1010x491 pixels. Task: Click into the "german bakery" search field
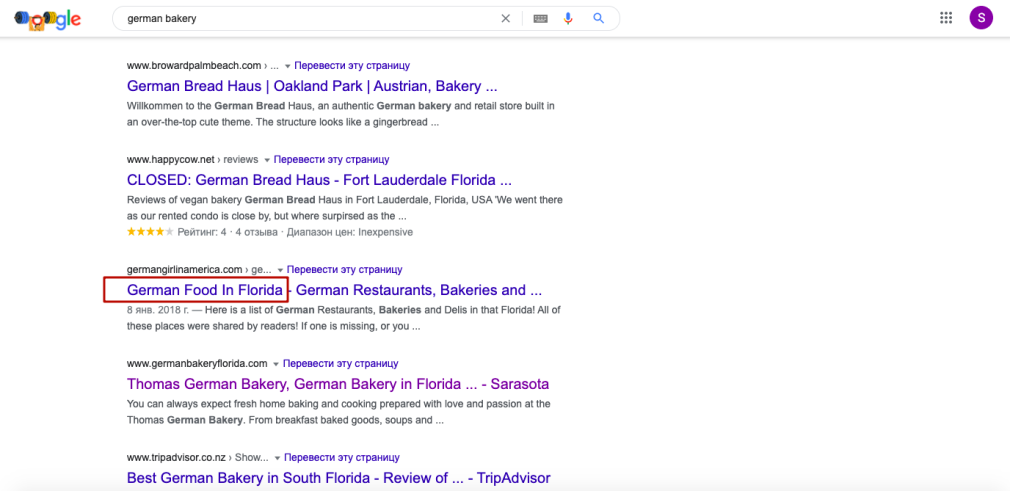tap(300, 18)
